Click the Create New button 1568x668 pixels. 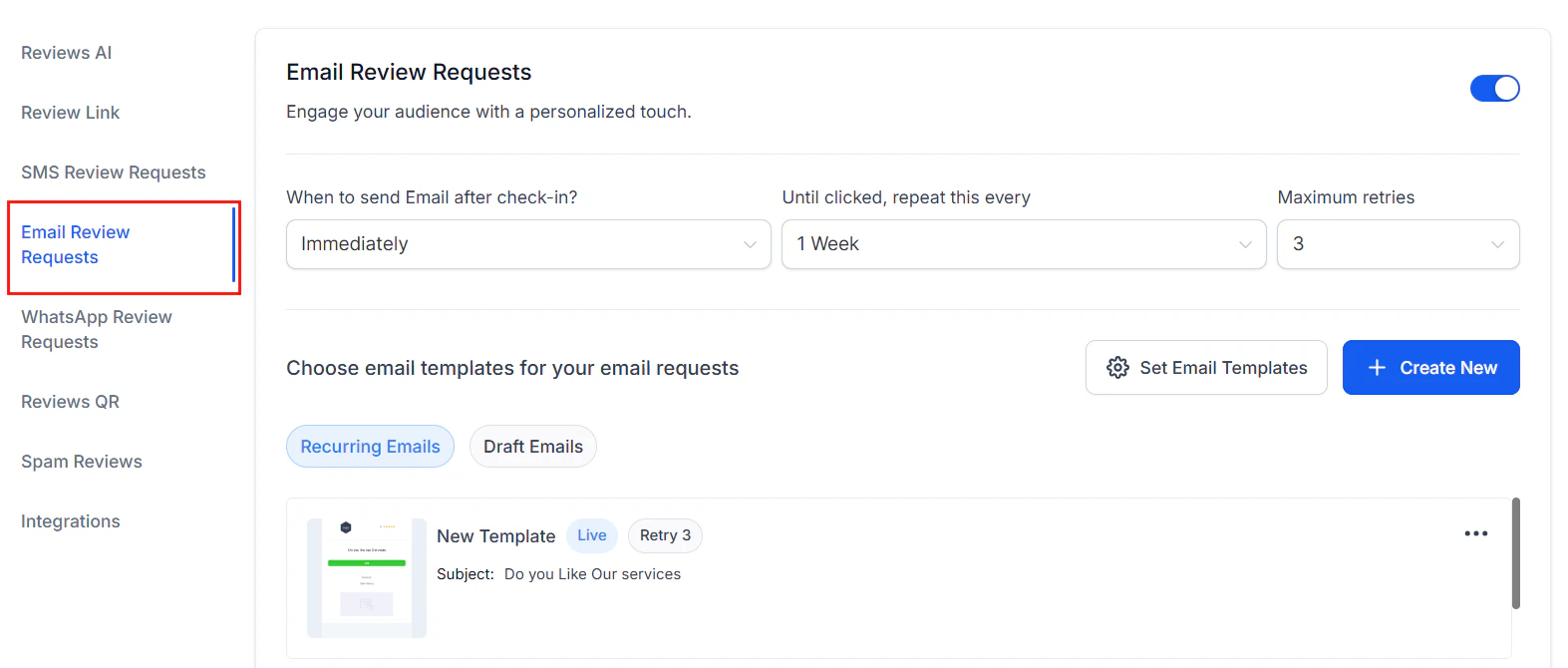coord(1431,367)
